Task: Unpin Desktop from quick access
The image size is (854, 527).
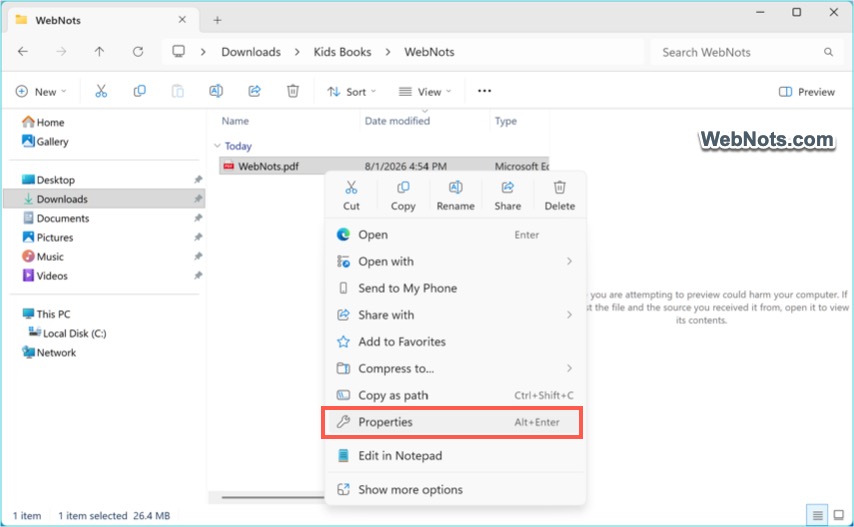Action: pos(198,180)
